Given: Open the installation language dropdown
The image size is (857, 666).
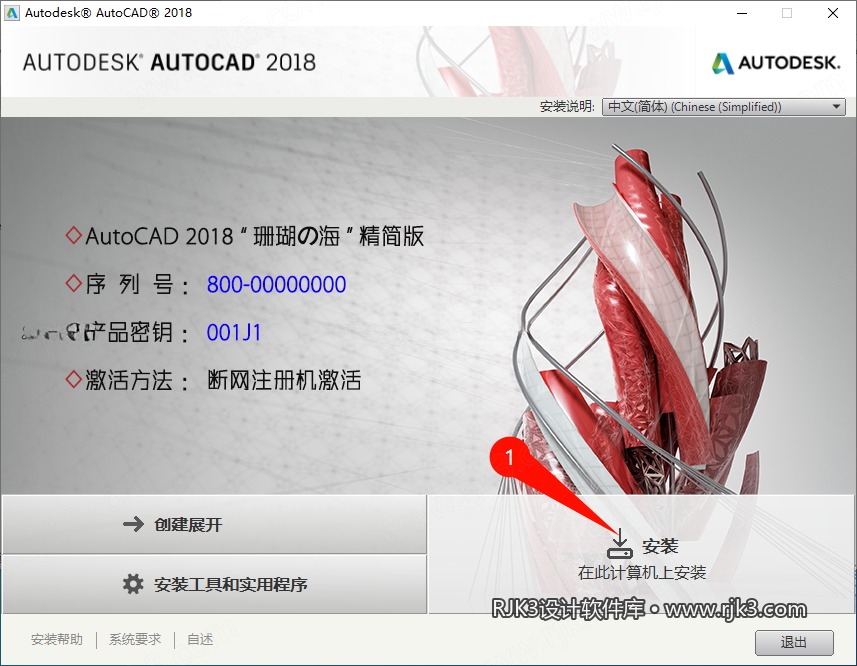Looking at the screenshot, I should click(724, 107).
